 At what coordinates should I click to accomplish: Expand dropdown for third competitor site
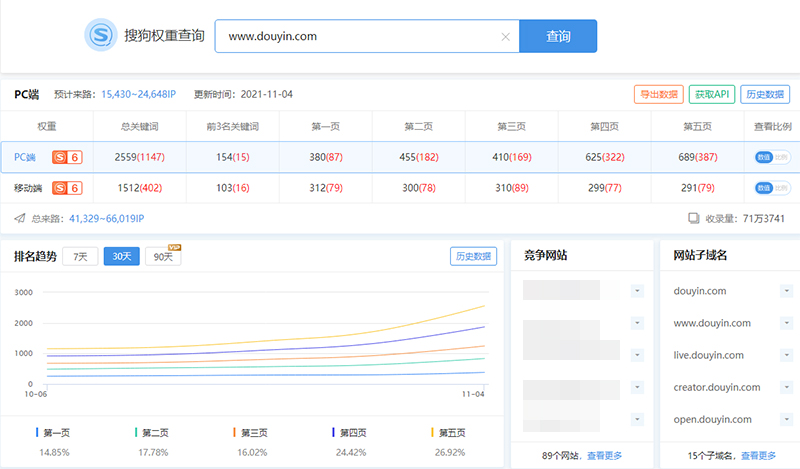coord(637,355)
